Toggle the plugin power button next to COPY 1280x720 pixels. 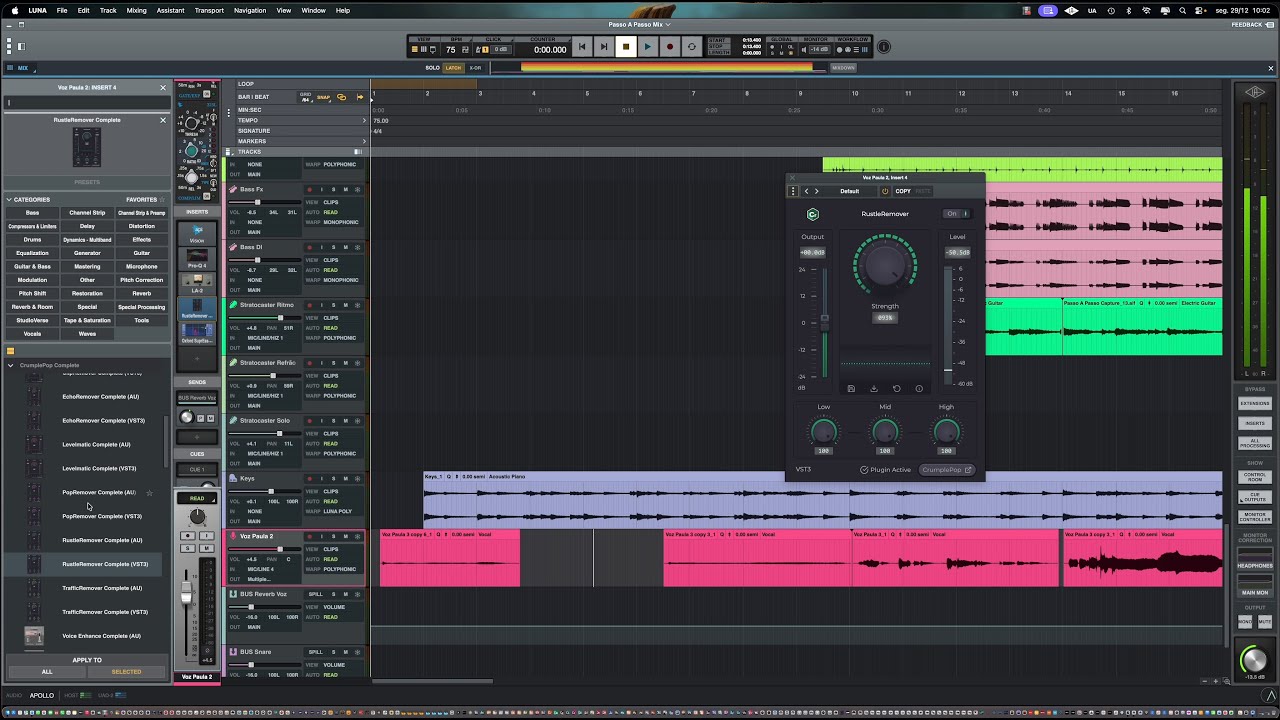coord(885,191)
